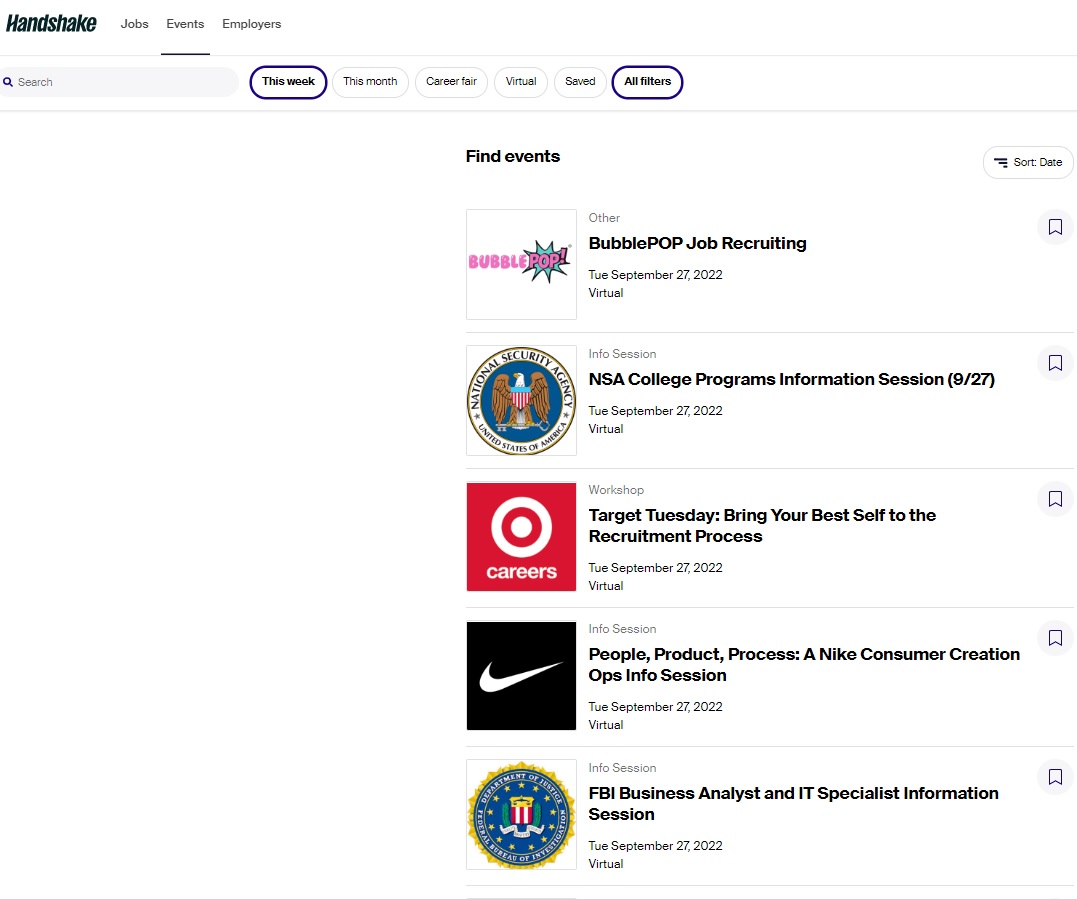Toggle the Virtual filter chip
This screenshot has height=899, width=1077.
click(521, 82)
